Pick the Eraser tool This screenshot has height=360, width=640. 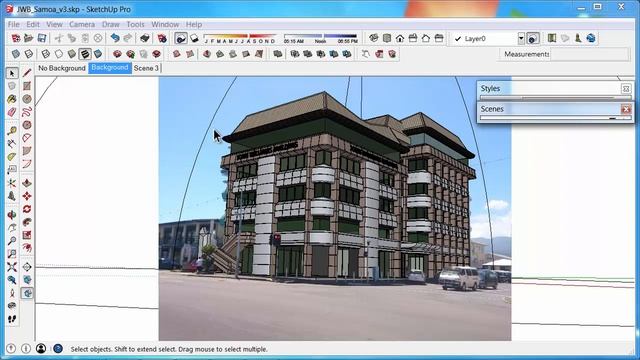pyautogui.click(x=12, y=111)
